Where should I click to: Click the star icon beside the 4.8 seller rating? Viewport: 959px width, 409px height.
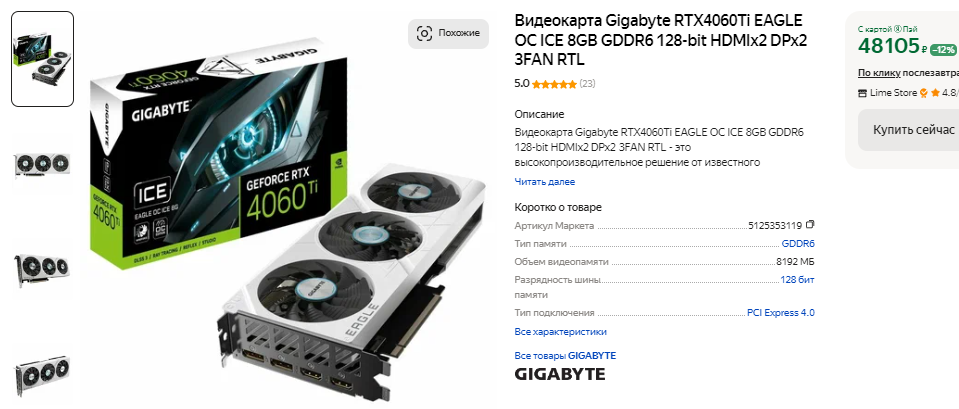935,93
